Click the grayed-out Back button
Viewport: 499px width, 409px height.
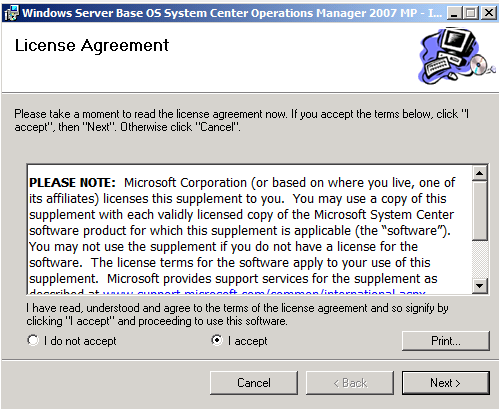click(350, 383)
